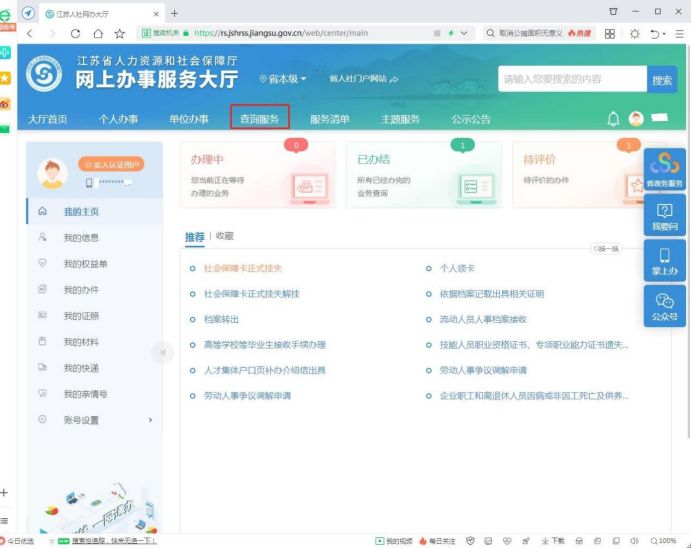Select 我的材料 in the sidebar
This screenshot has width=691, height=548.
click(x=95, y=341)
